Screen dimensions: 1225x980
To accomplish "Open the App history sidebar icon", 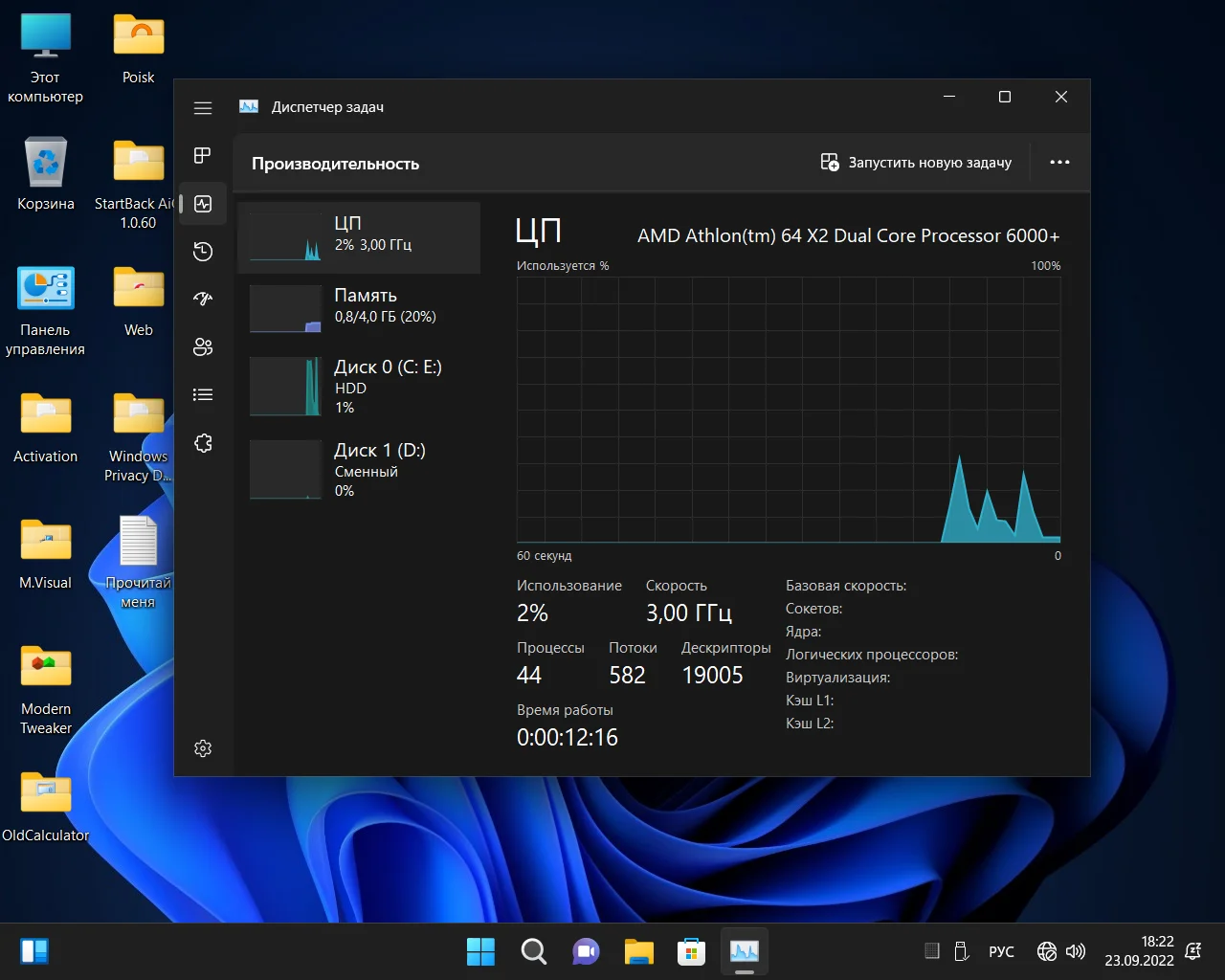I will tap(203, 252).
